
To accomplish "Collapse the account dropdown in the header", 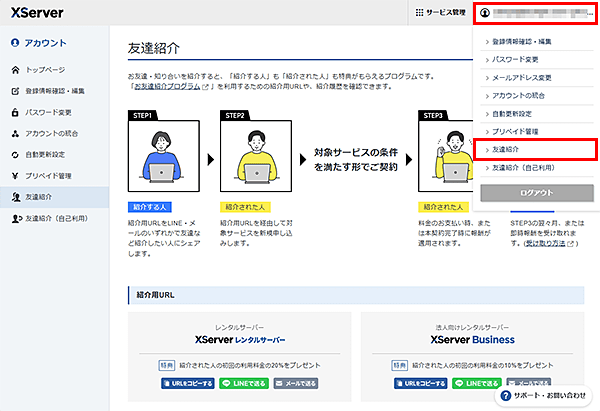I will click(x=535, y=13).
